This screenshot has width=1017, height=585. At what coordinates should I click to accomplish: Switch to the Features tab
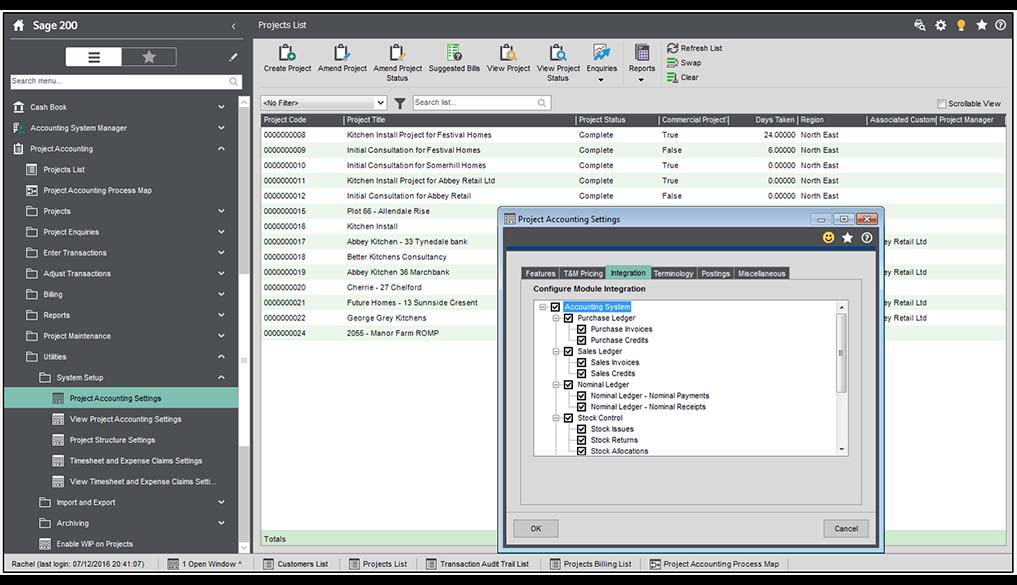(540, 274)
